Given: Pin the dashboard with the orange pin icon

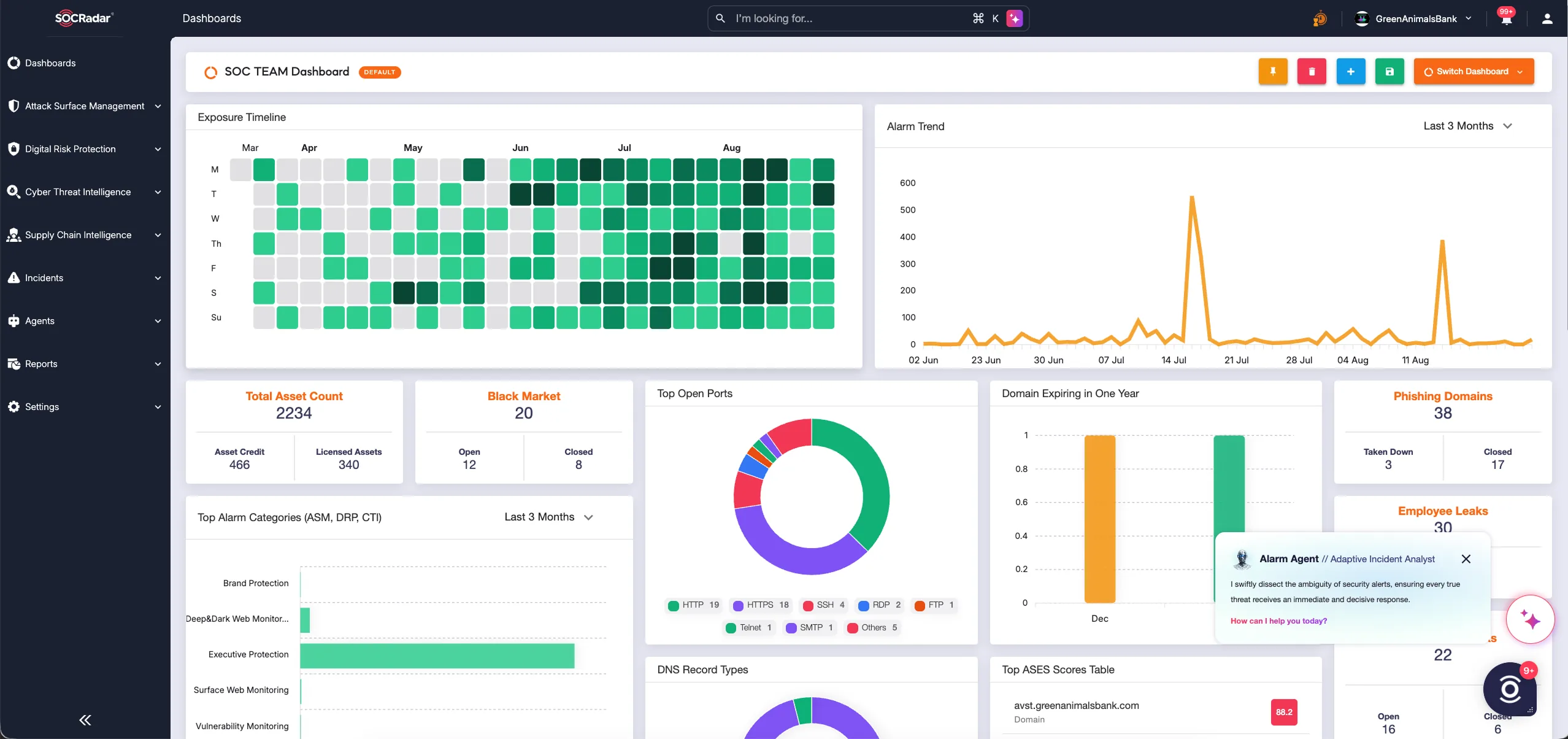Looking at the screenshot, I should pyautogui.click(x=1273, y=72).
